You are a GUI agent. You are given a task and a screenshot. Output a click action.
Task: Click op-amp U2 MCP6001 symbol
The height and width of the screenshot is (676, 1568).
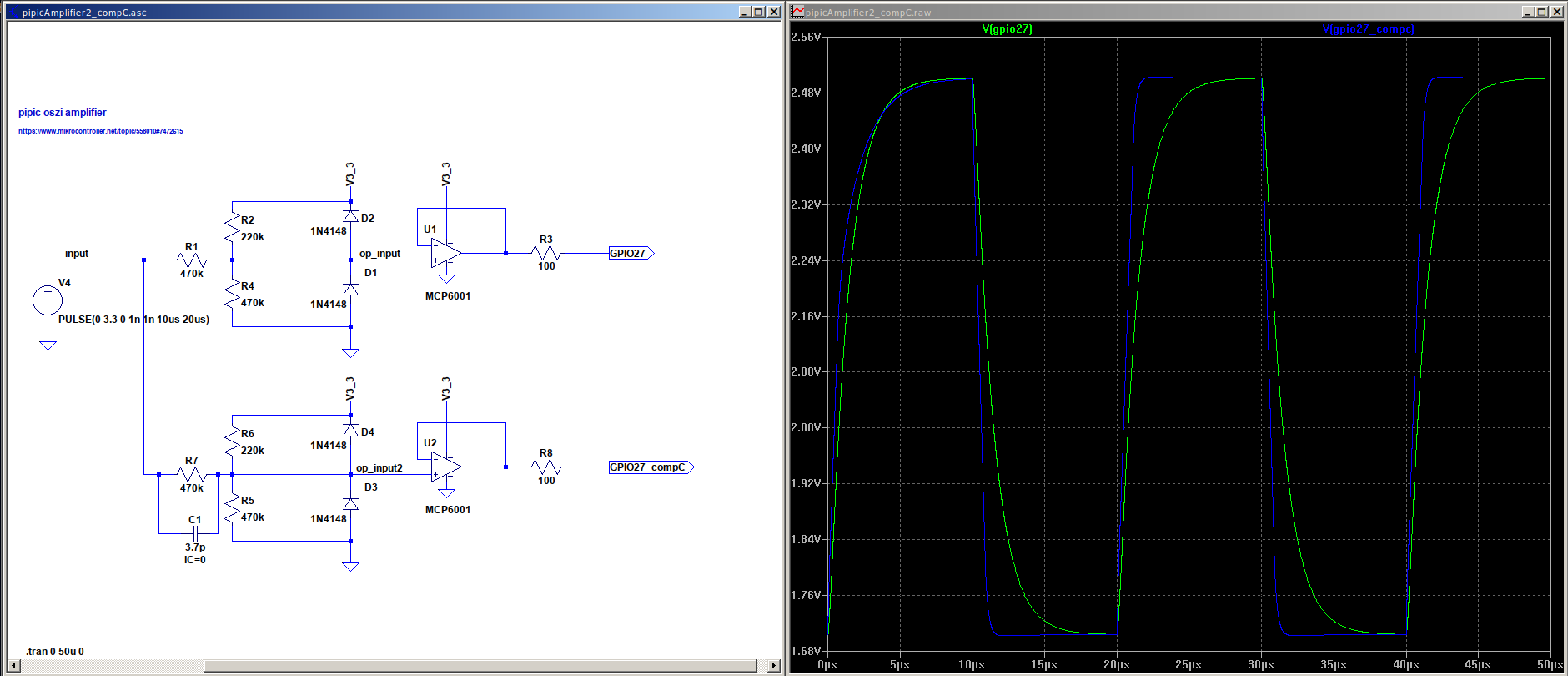tap(446, 467)
